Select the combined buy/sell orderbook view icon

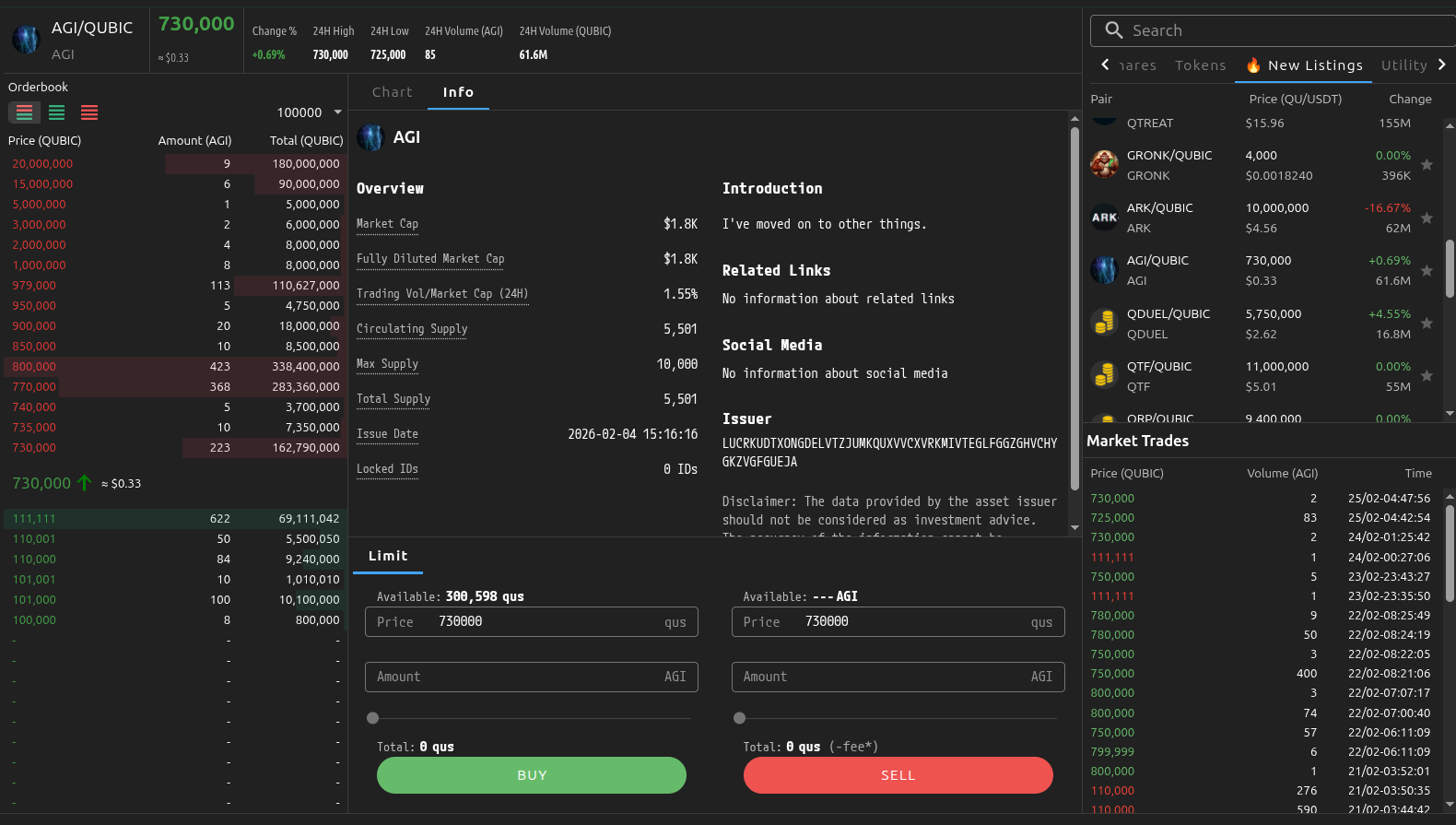[x=25, y=112]
